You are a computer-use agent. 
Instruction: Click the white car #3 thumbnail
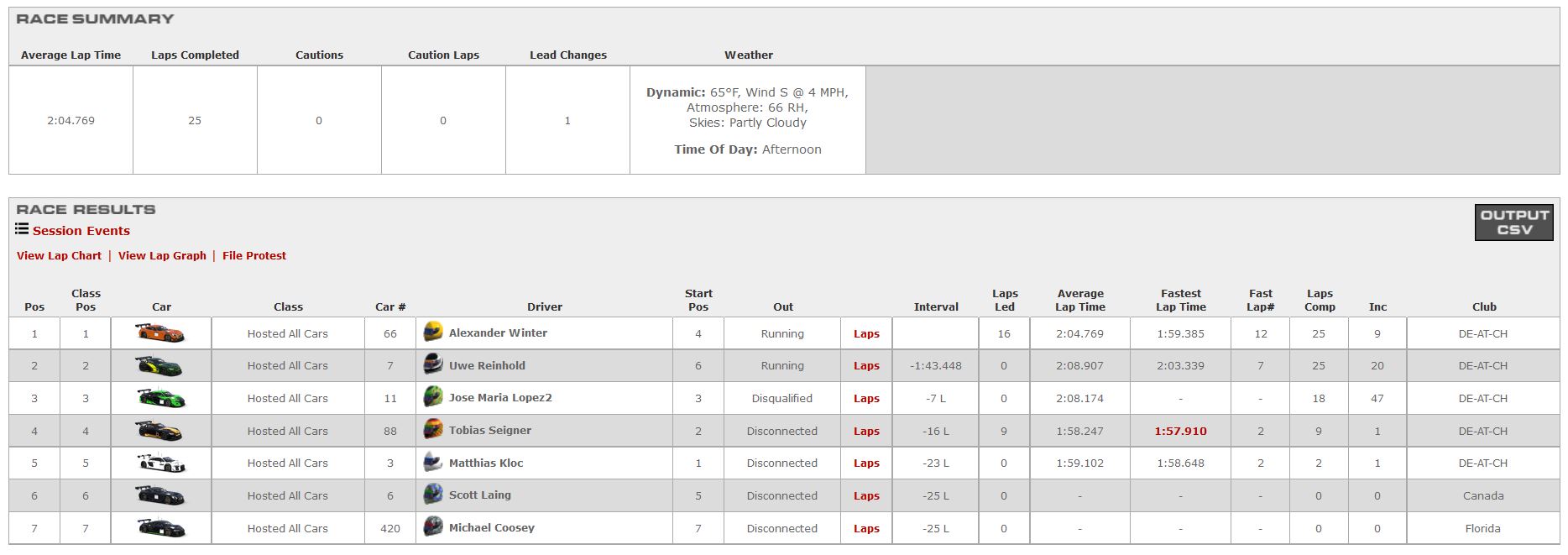[160, 463]
